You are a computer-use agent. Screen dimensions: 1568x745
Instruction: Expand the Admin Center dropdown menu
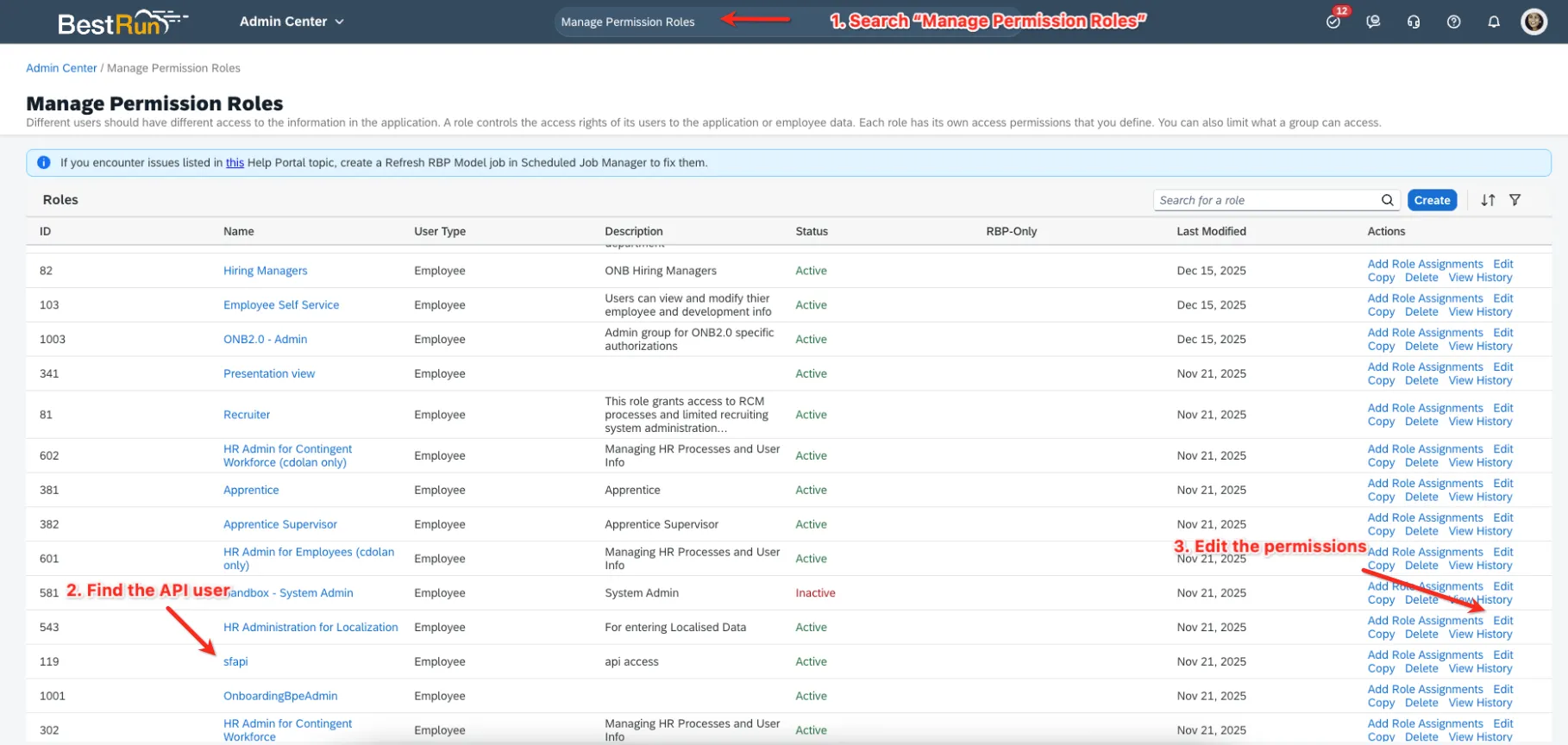point(292,22)
